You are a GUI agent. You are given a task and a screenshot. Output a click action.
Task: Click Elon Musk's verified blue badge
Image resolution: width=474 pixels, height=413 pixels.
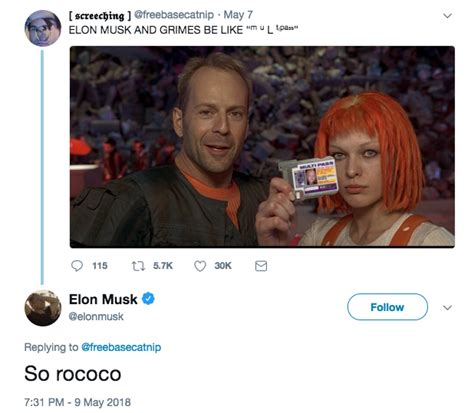pyautogui.click(x=148, y=298)
